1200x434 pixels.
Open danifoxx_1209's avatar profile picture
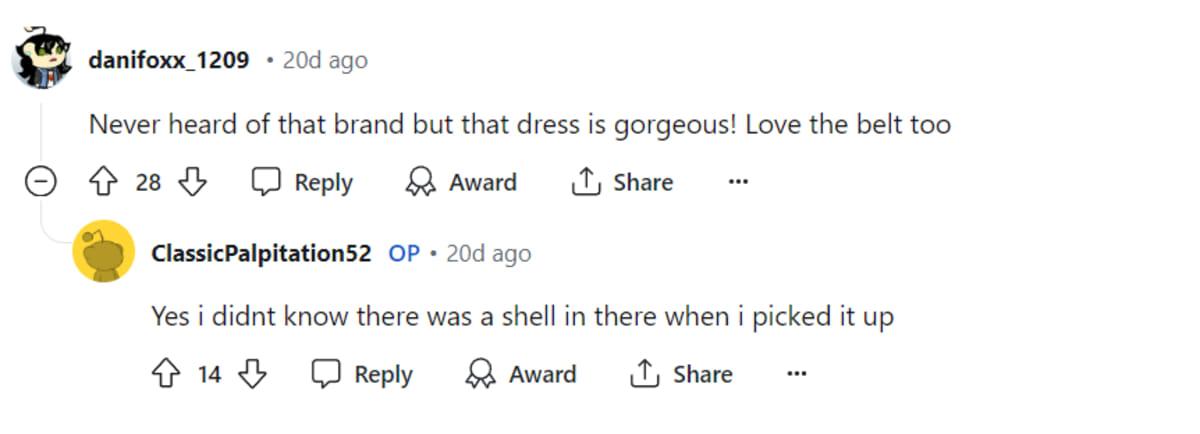coord(42,59)
